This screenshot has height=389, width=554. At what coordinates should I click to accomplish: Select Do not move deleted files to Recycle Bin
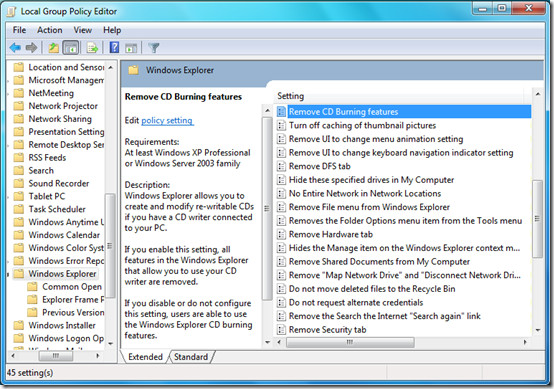372,289
